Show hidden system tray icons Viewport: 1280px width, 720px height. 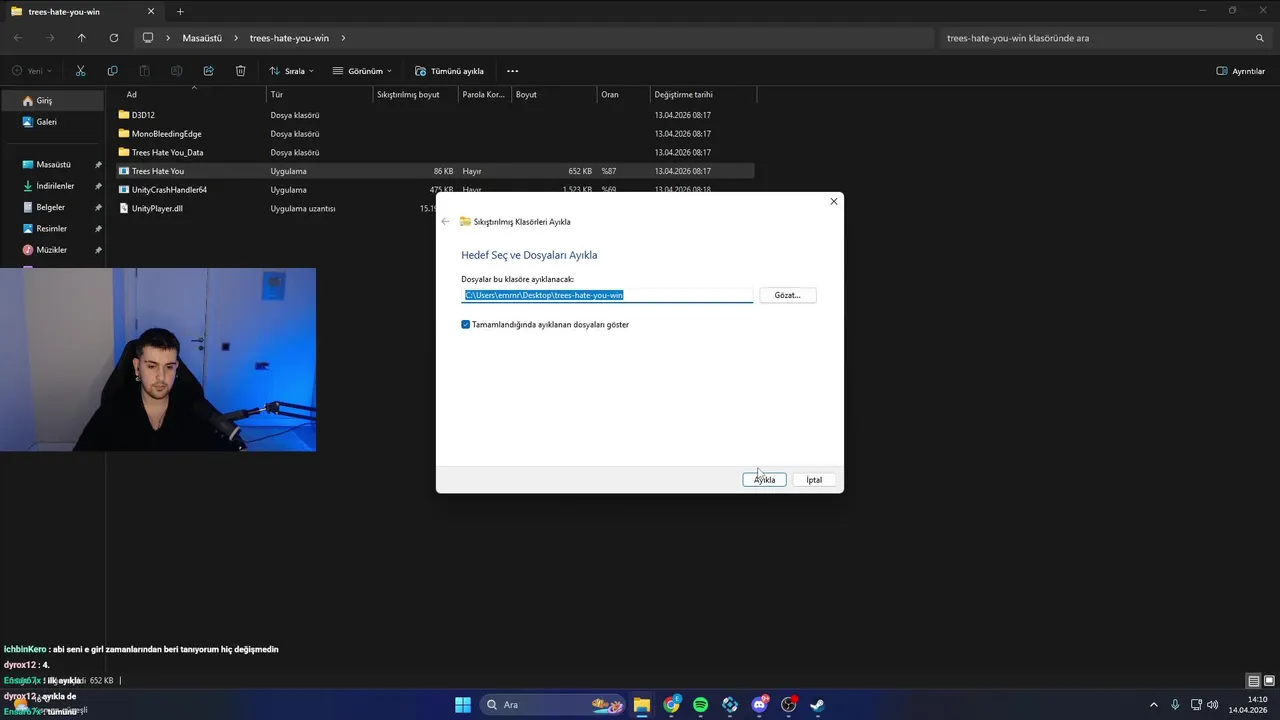[x=1153, y=705]
